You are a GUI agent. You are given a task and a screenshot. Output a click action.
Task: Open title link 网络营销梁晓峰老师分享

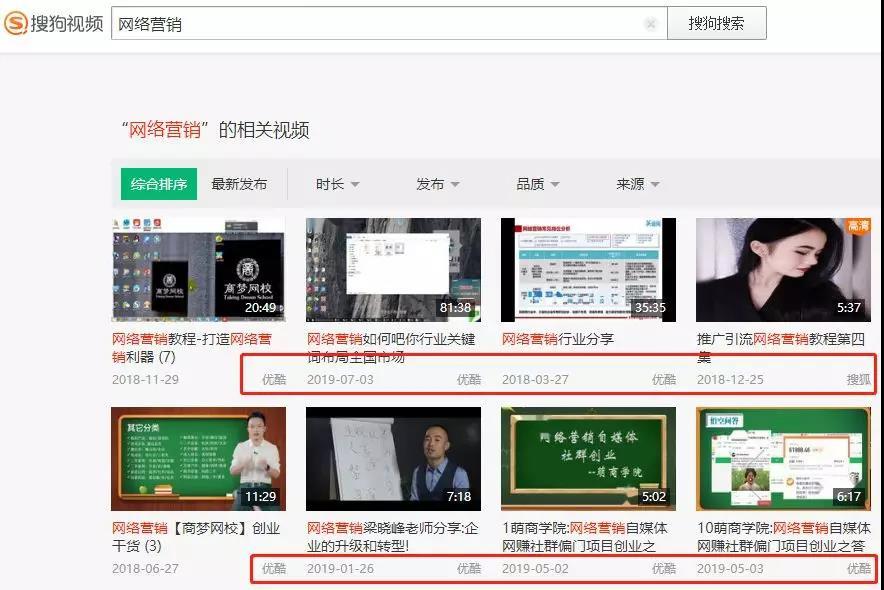click(392, 537)
